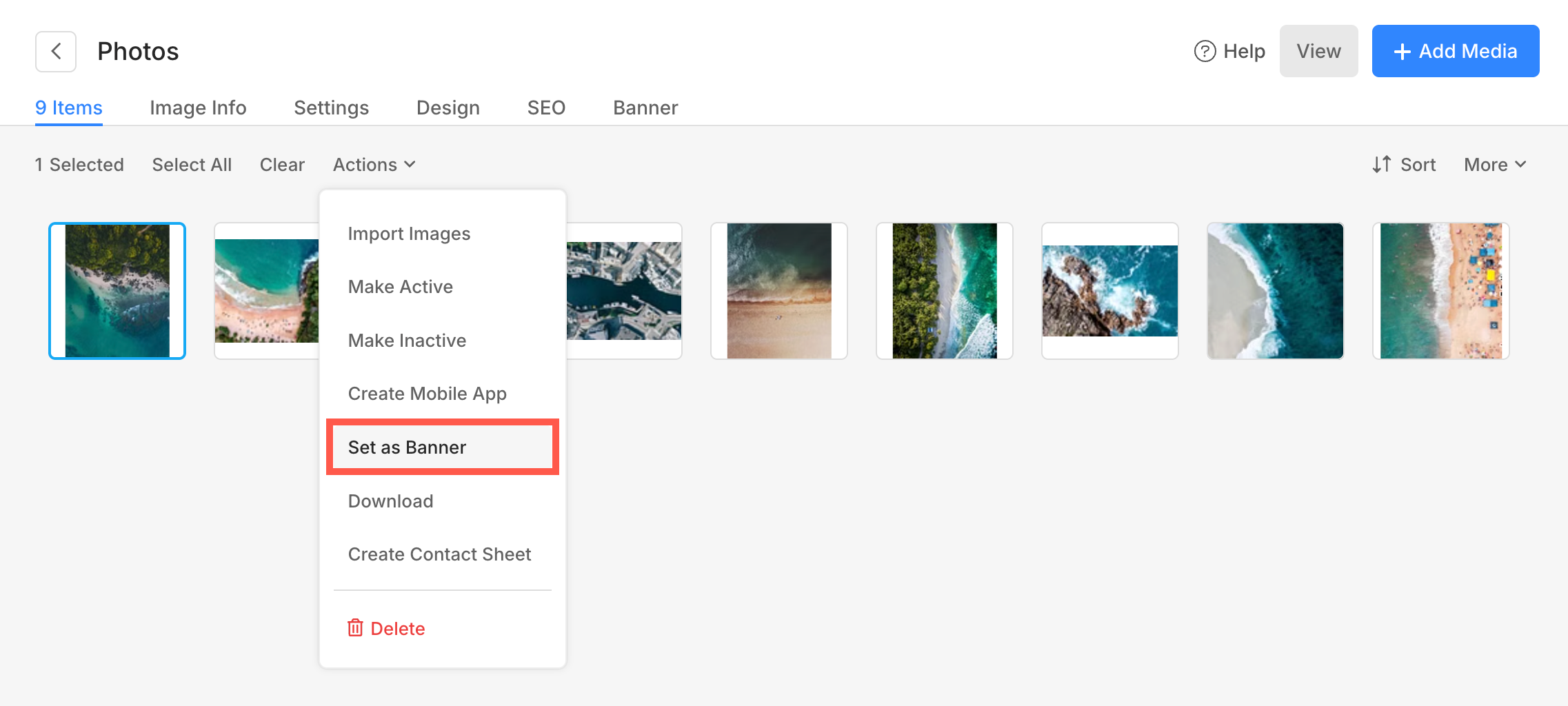1568x706 pixels.
Task: Click the Sort arrows icon
Action: [x=1381, y=165]
